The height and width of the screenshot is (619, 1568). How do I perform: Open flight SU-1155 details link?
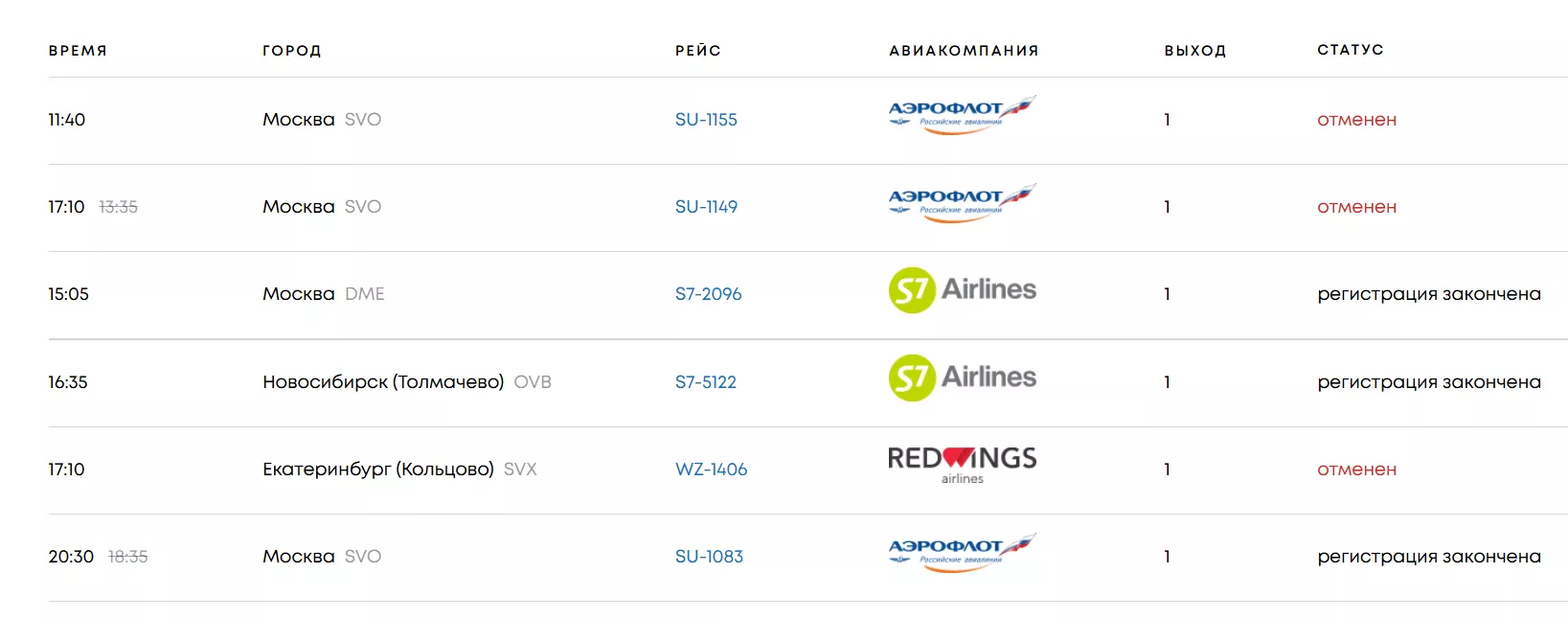pos(706,120)
